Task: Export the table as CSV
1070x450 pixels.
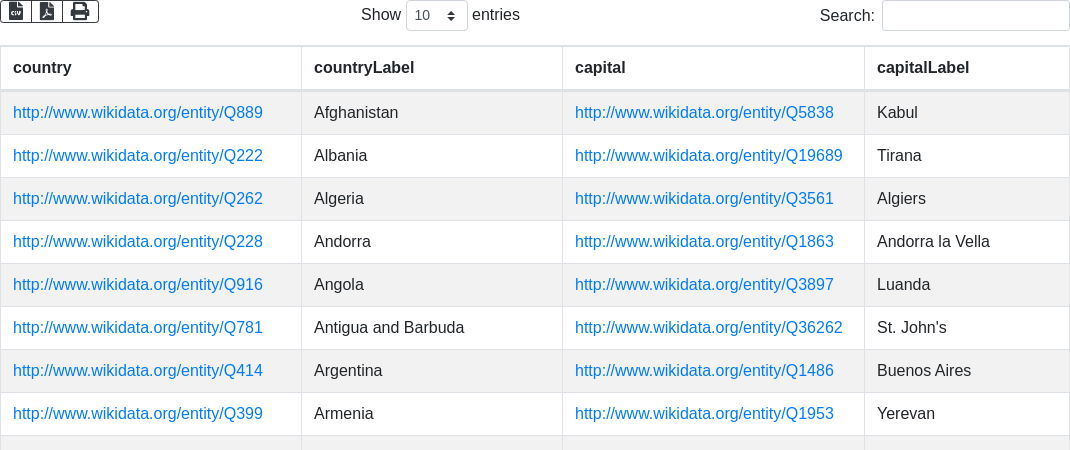Action: point(16,11)
